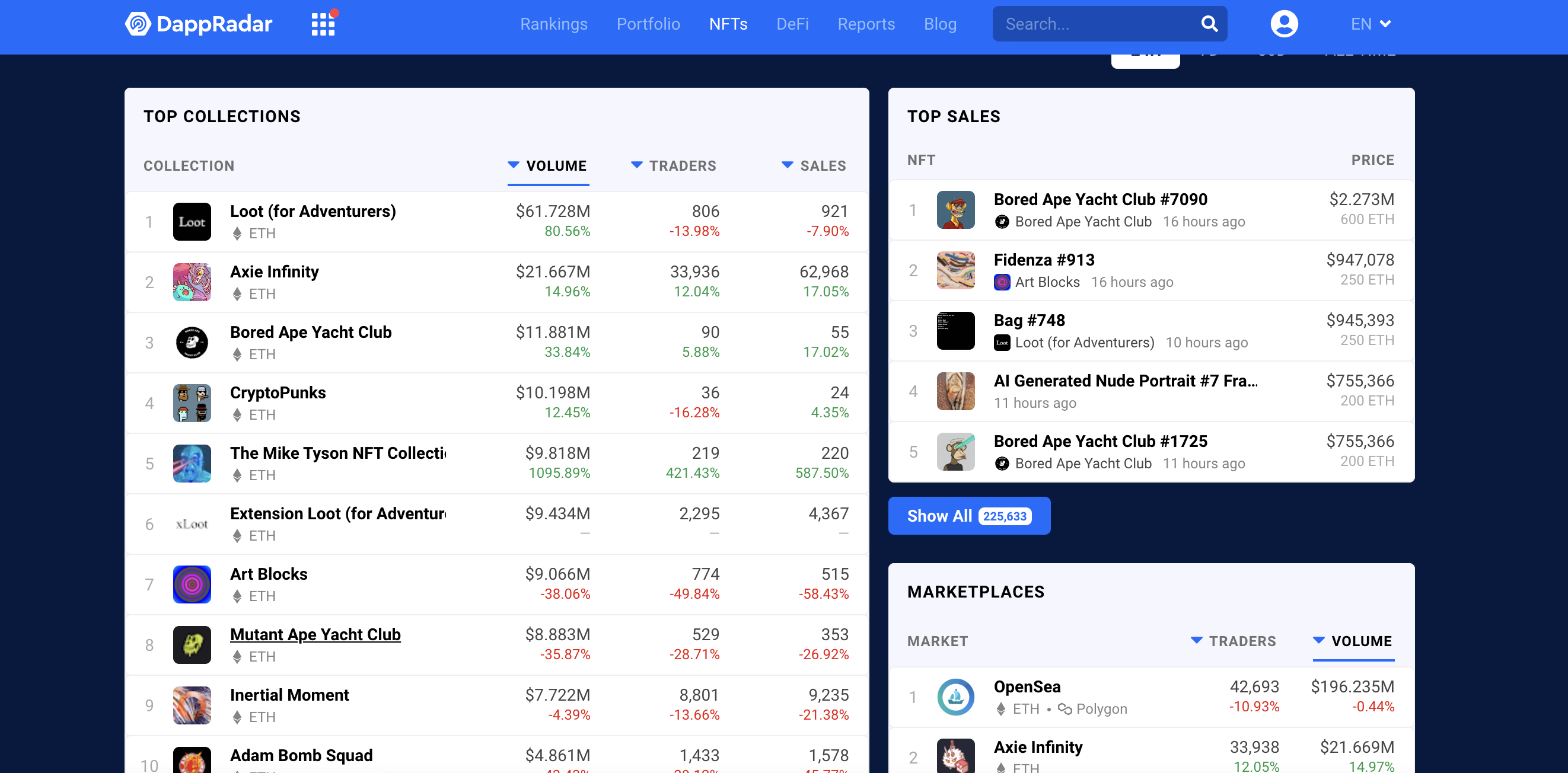Open Fidenza #913 sale link
The height and width of the screenshot is (773, 1568).
click(1044, 260)
